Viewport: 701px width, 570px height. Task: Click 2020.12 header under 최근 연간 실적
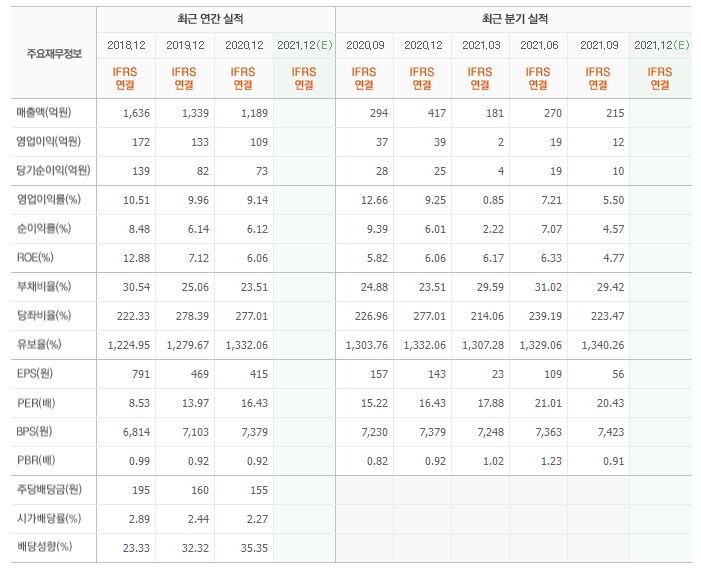click(245, 45)
